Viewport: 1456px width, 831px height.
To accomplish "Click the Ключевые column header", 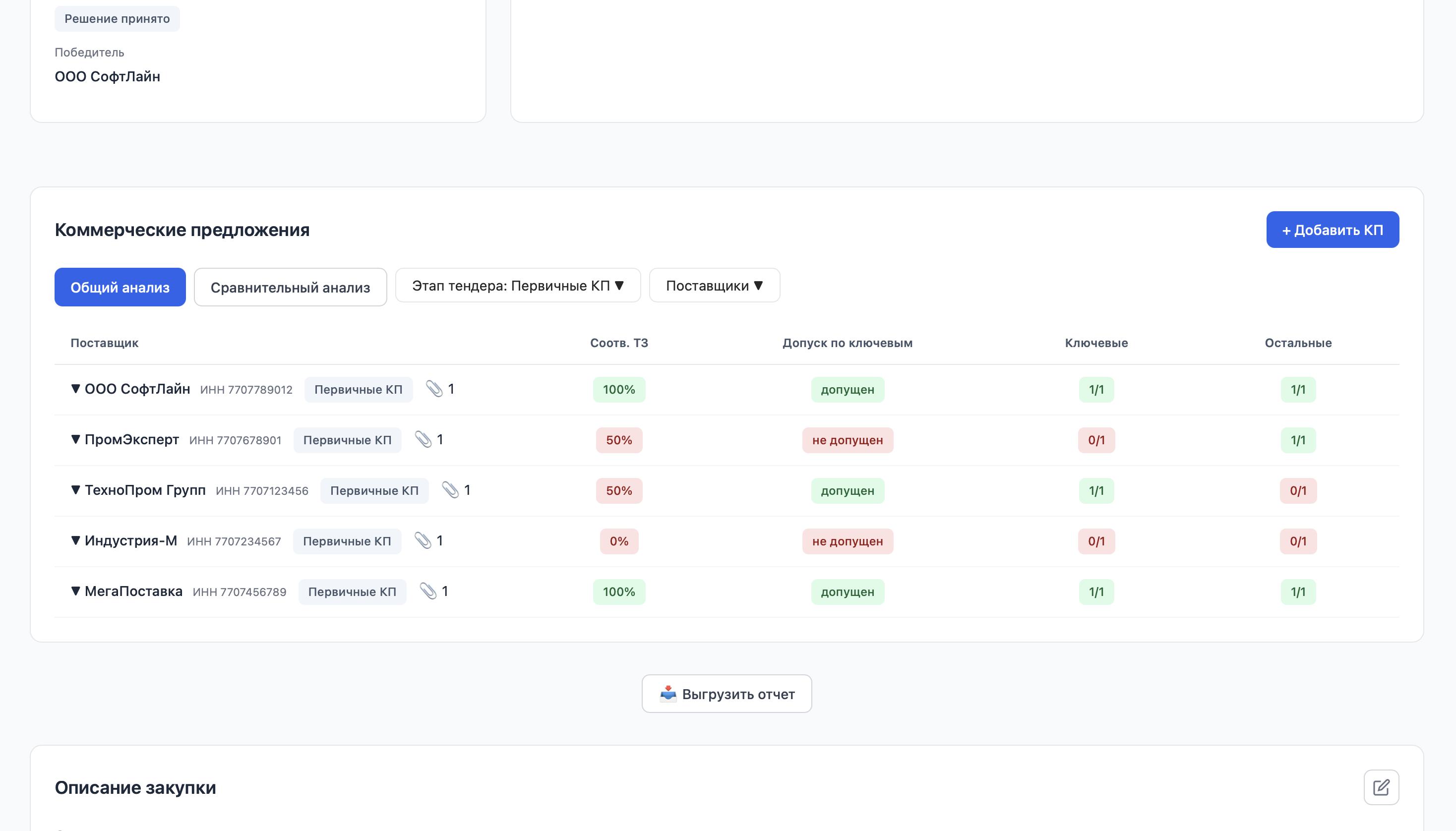I will 1096,343.
